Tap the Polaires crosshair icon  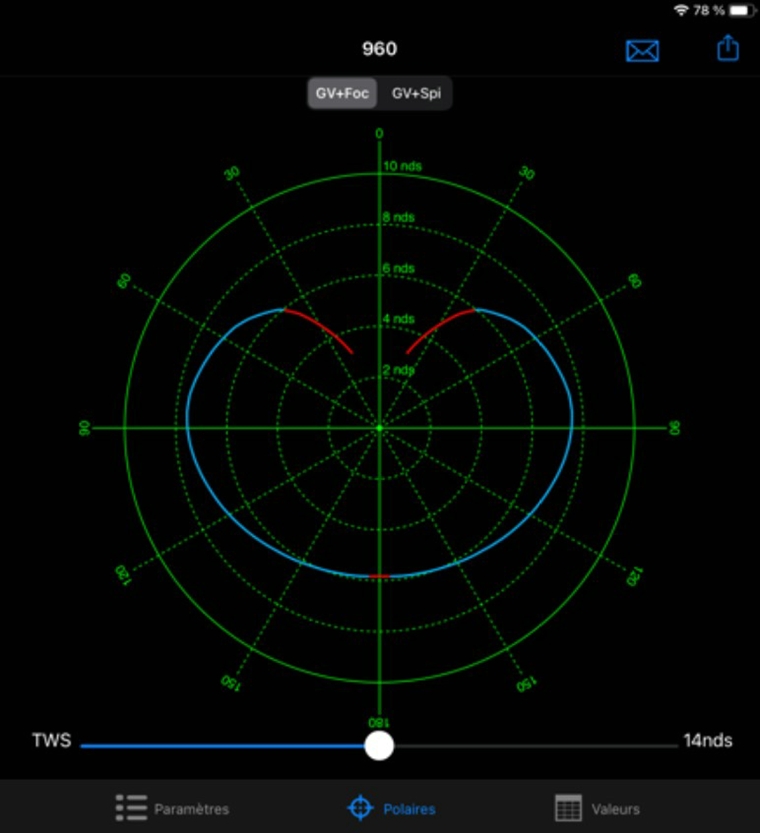pyautogui.click(x=360, y=808)
